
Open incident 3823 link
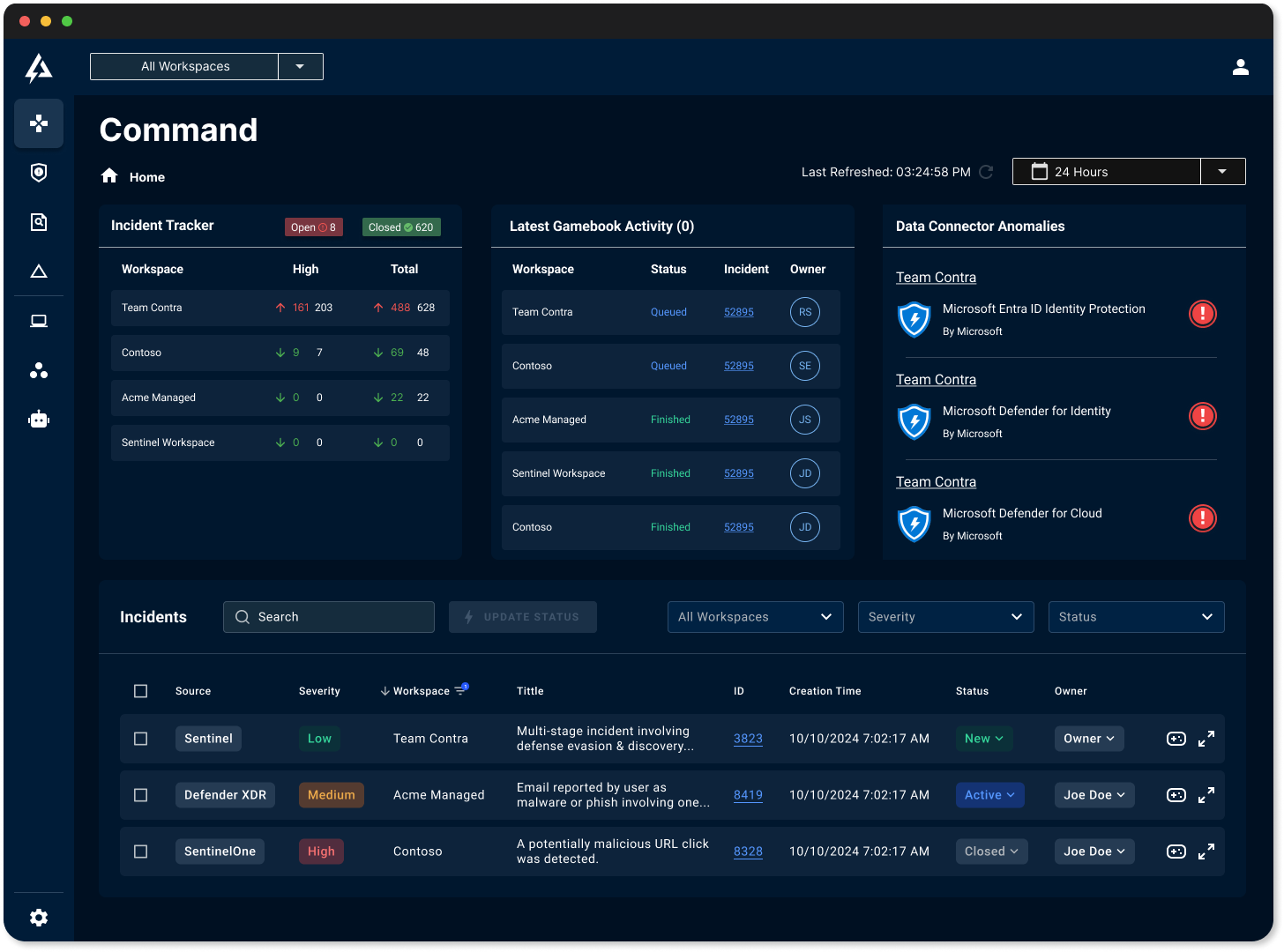point(748,739)
